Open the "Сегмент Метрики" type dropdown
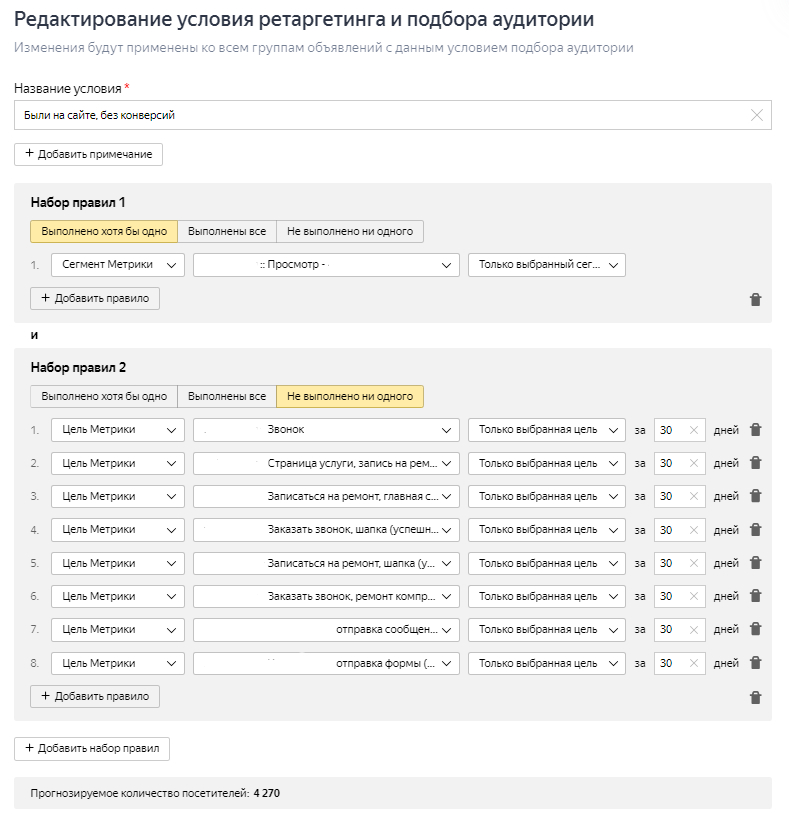 pyautogui.click(x=118, y=264)
